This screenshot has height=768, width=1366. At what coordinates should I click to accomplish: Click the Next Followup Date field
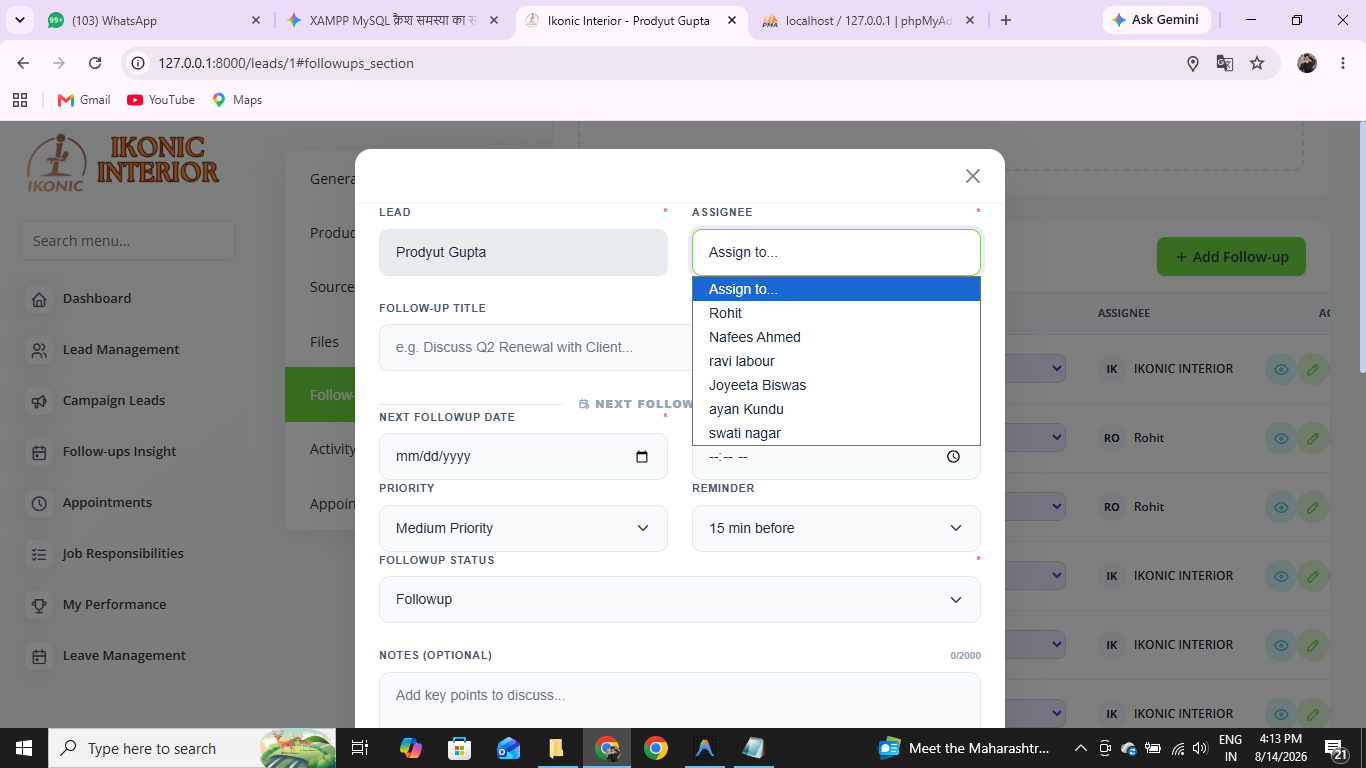(523, 456)
